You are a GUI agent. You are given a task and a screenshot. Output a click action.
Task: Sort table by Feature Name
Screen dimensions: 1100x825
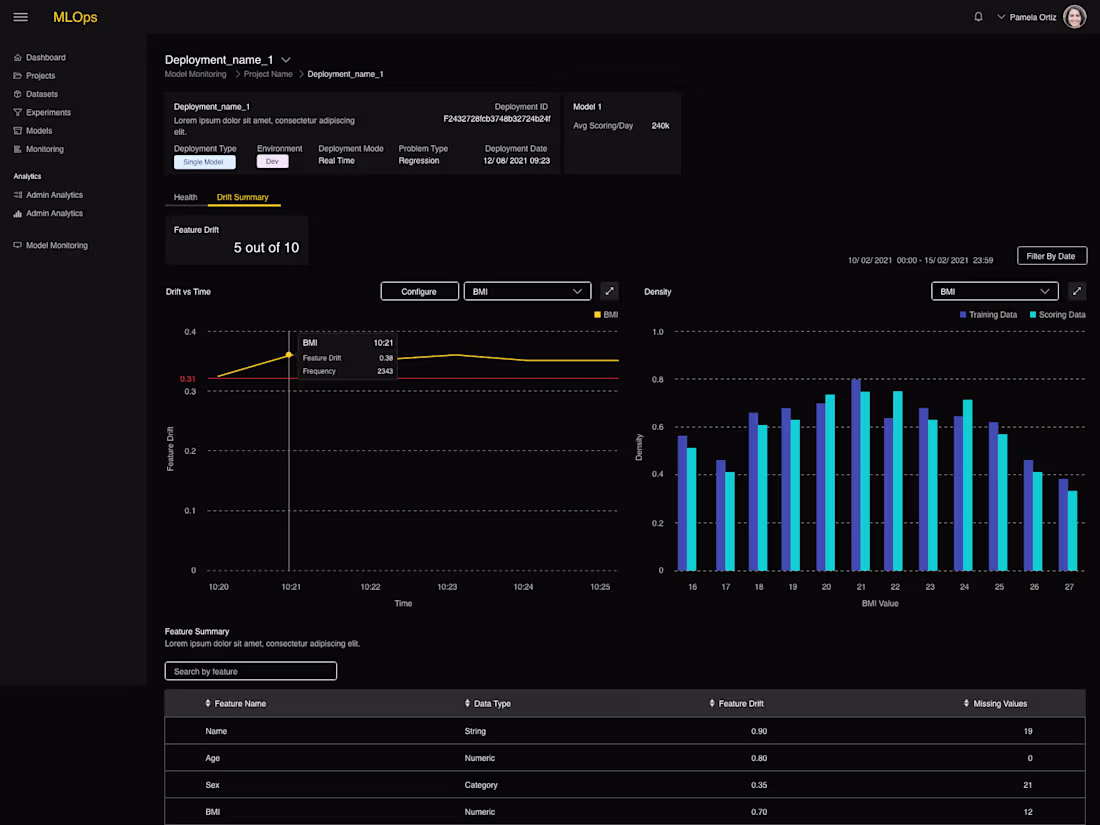[208, 703]
